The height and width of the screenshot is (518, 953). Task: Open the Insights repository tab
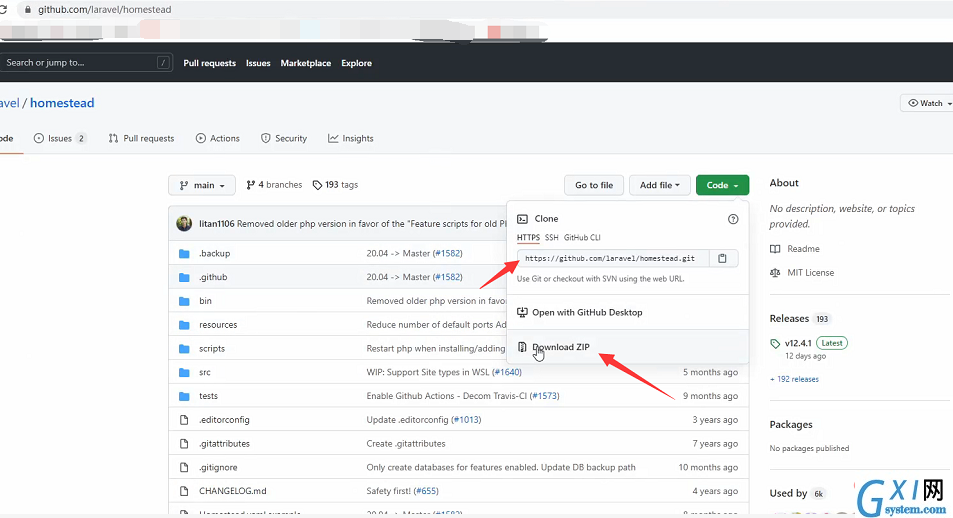(x=351, y=139)
